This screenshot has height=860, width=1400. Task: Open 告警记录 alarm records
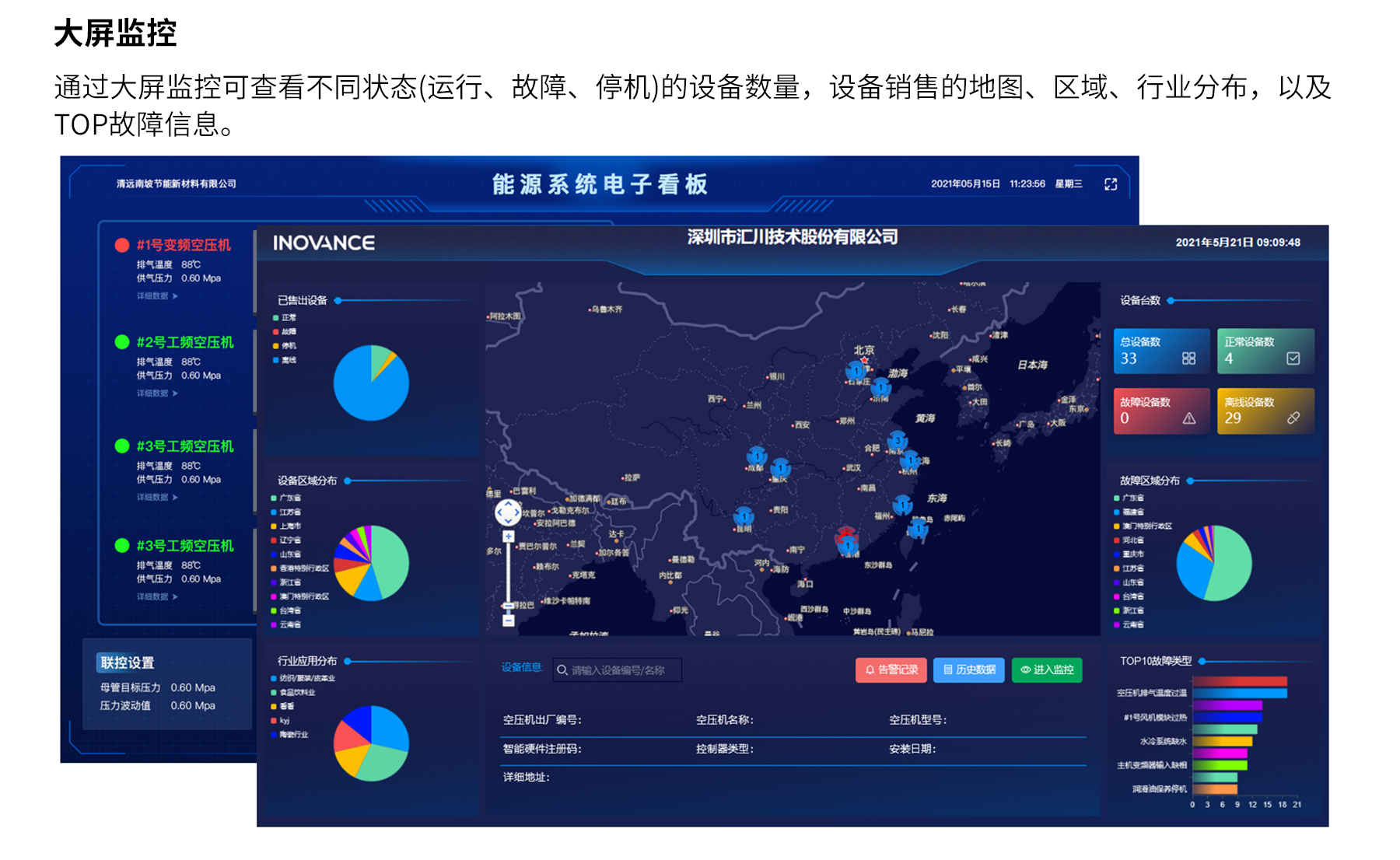[x=891, y=670]
